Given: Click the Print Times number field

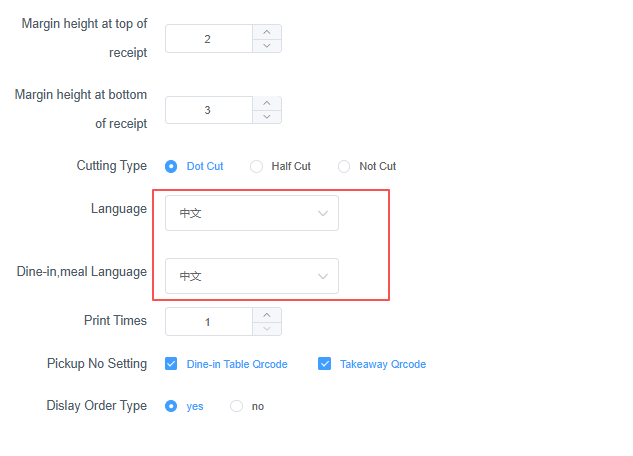Looking at the screenshot, I should click(208, 322).
